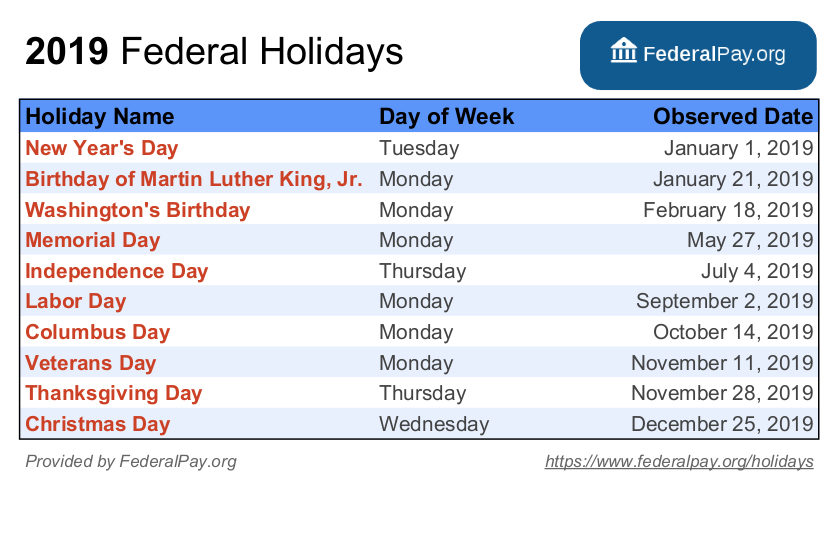This screenshot has width=840, height=560.
Task: Click the Provided by FederalPay.org footer text
Action: coord(131,461)
